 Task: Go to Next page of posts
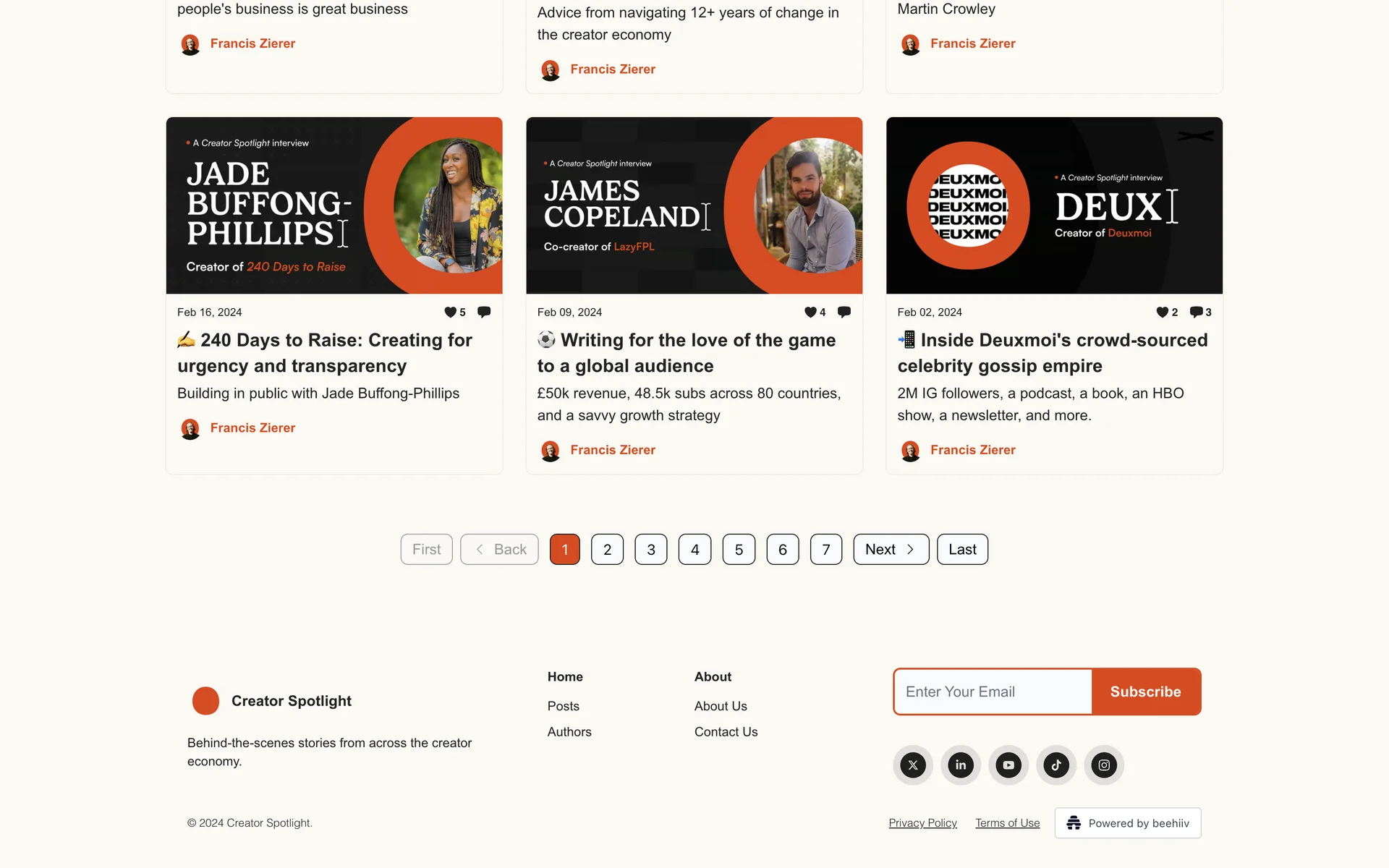point(891,549)
